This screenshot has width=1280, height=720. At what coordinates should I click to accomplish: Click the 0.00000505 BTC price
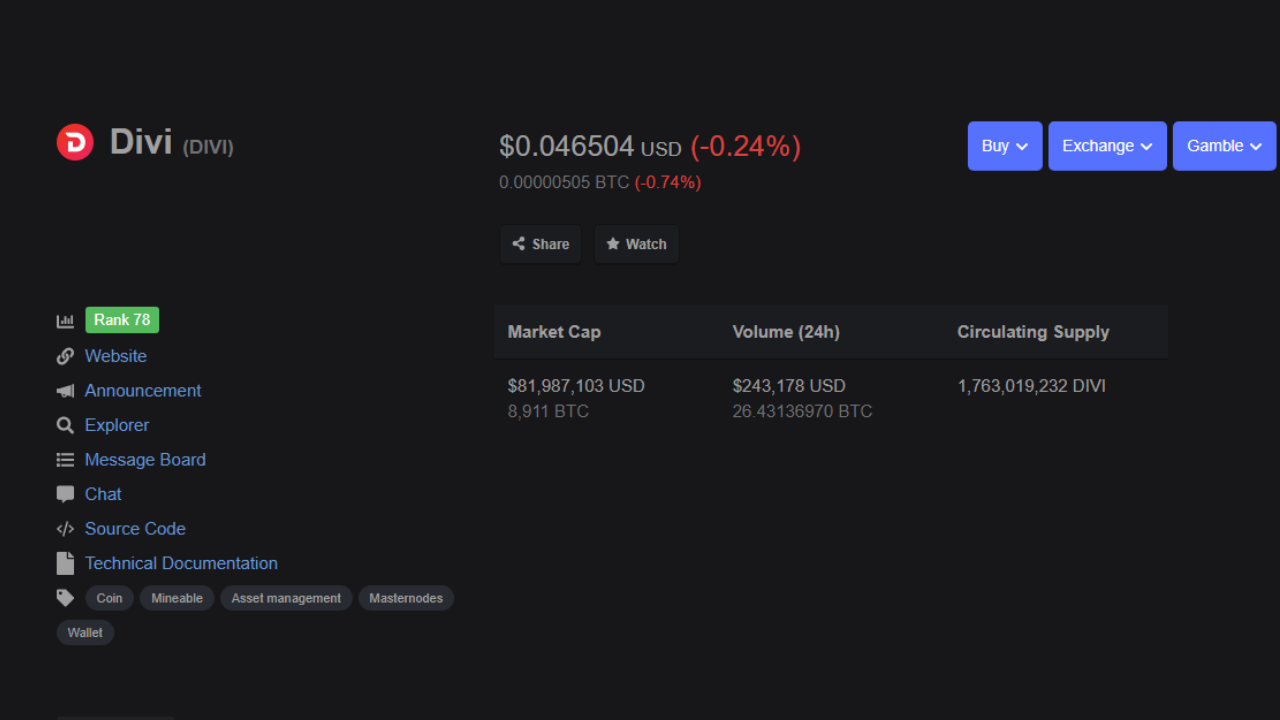[x=564, y=182]
